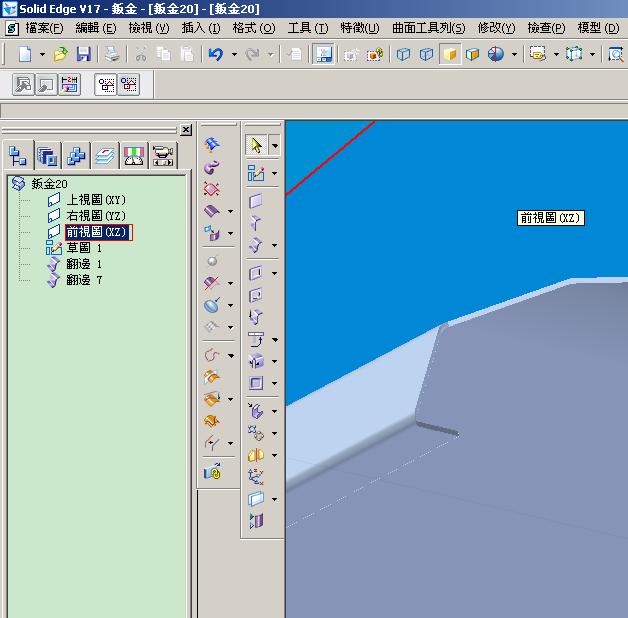Screen dimensions: 628x618
Task: Click the dimension-edit icon labeled 2
Action: point(70,84)
